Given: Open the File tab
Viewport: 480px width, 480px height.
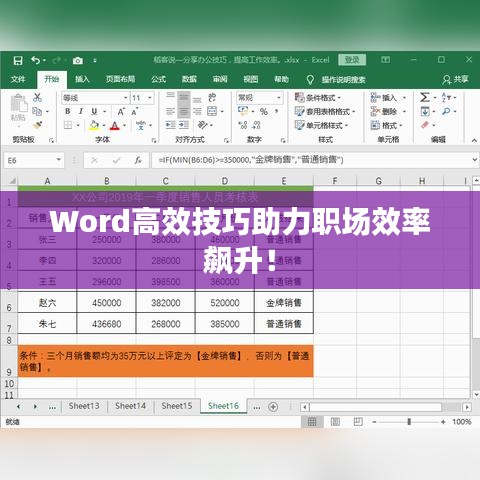Looking at the screenshot, I should pos(18,79).
